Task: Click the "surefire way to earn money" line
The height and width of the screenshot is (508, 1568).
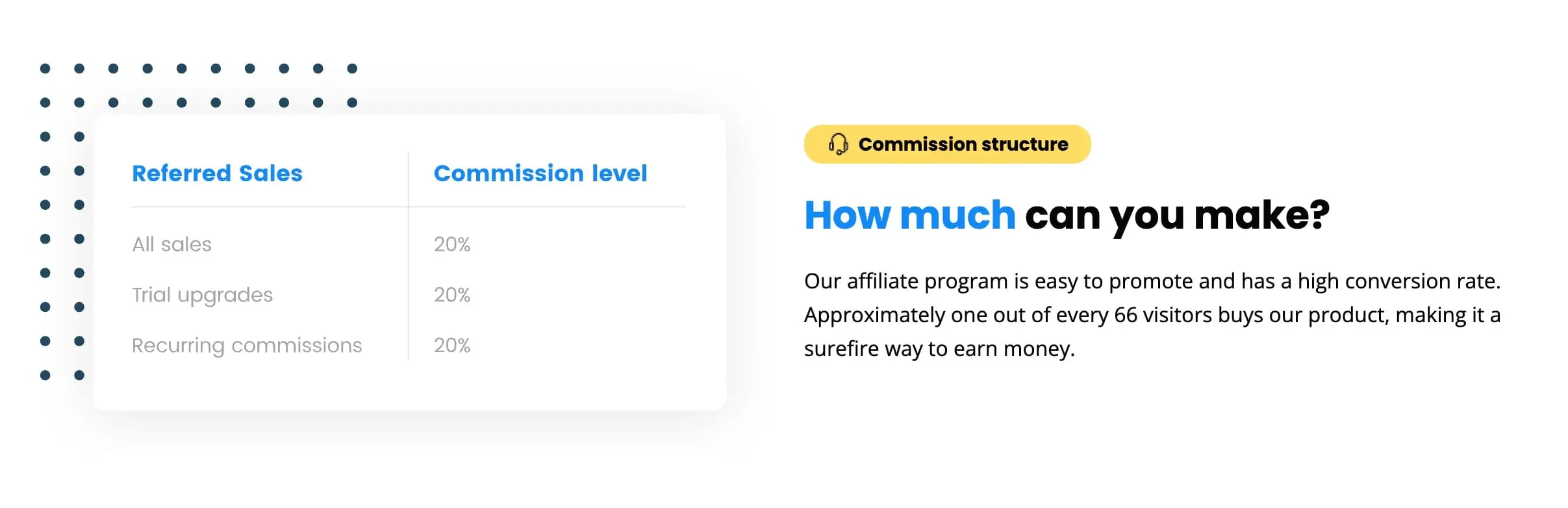Action: (939, 349)
